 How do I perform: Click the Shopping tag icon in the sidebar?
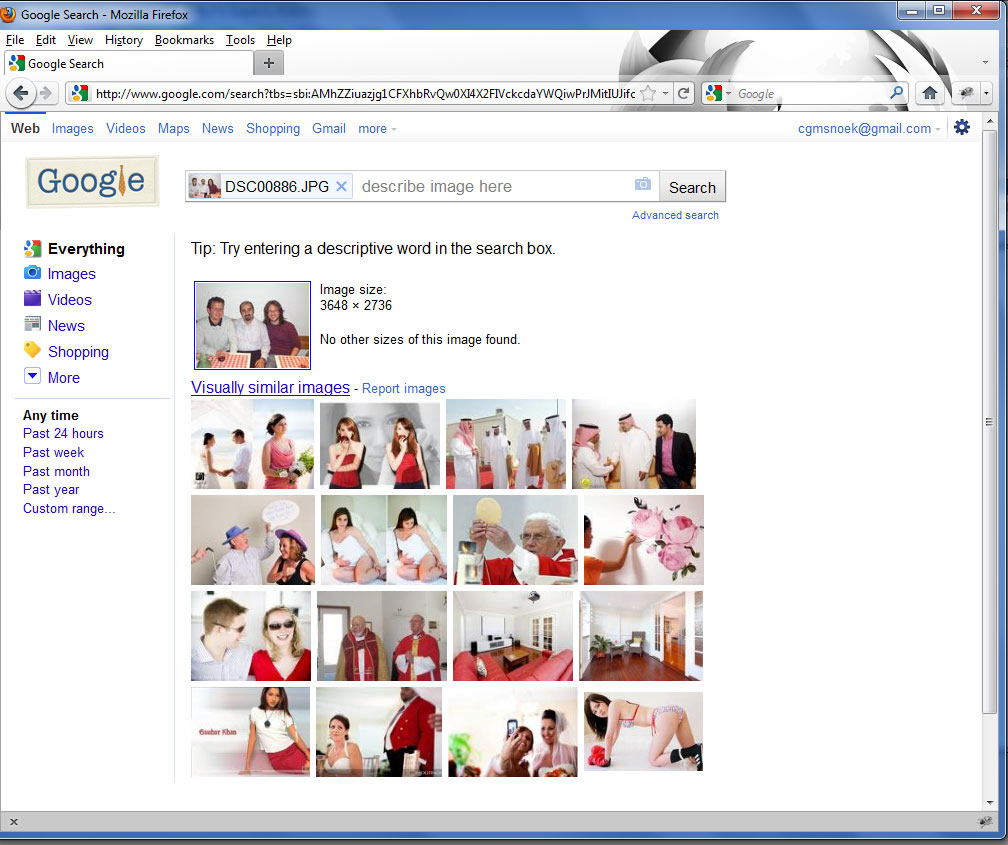pos(33,351)
